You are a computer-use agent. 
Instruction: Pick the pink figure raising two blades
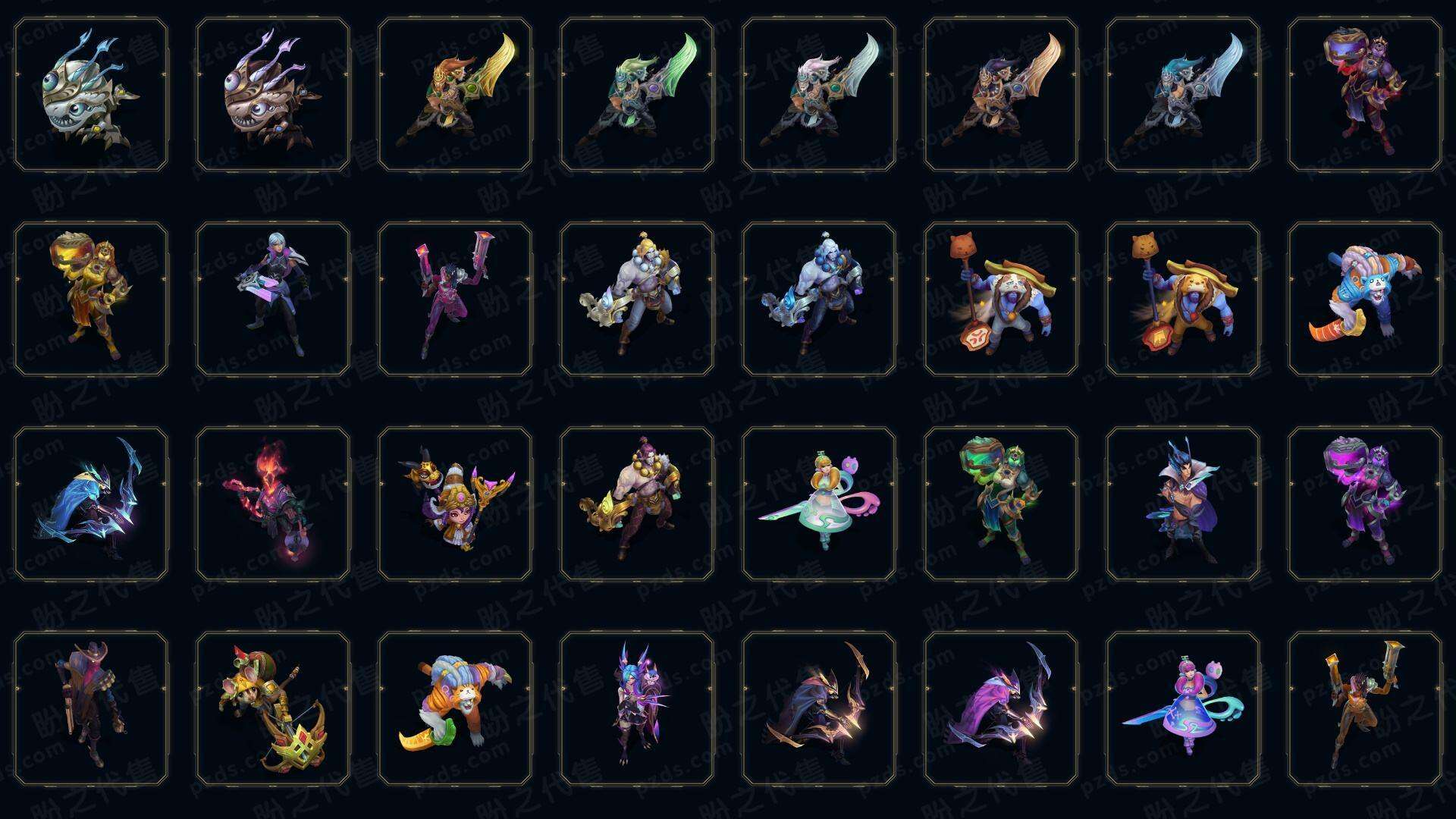pyautogui.click(x=455, y=299)
